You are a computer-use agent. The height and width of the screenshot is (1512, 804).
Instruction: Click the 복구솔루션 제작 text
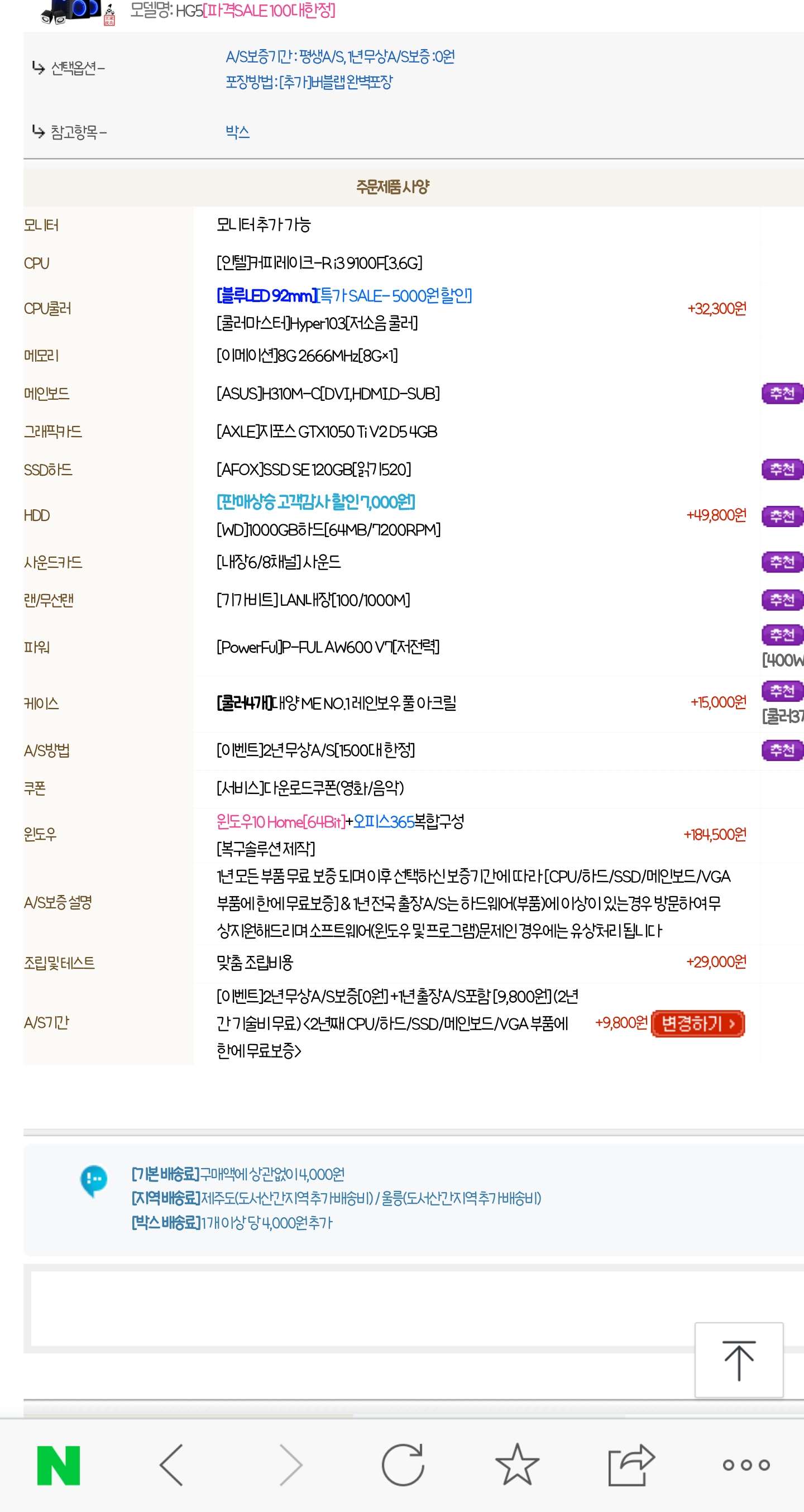266,849
